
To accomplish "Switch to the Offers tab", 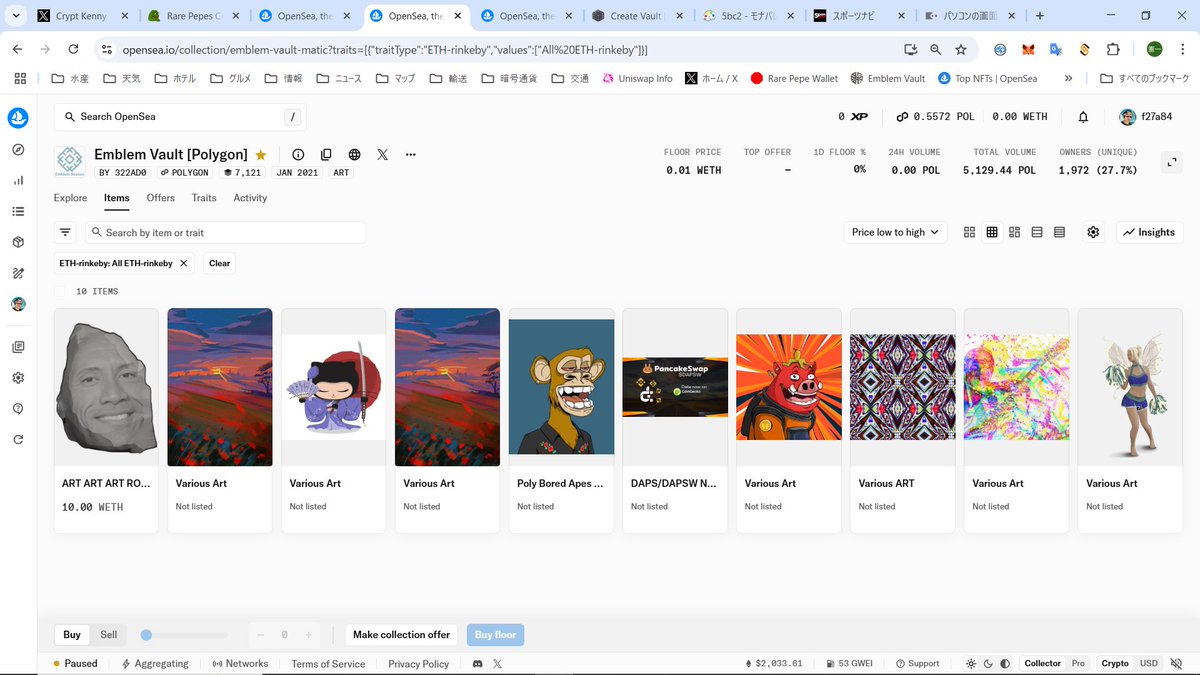I will [x=161, y=198].
